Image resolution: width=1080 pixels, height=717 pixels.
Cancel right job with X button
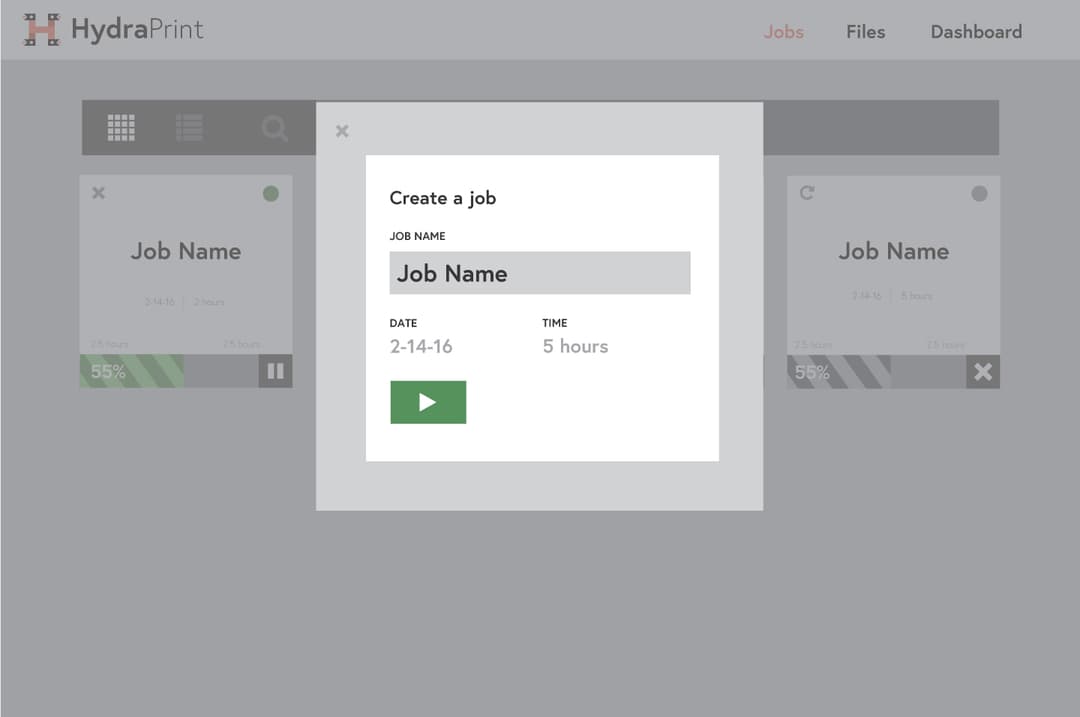coord(983,372)
